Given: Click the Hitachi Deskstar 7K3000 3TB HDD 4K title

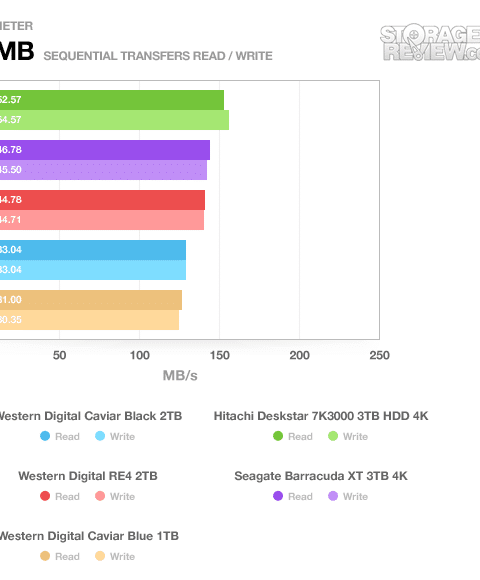Looking at the screenshot, I should coord(321,416).
